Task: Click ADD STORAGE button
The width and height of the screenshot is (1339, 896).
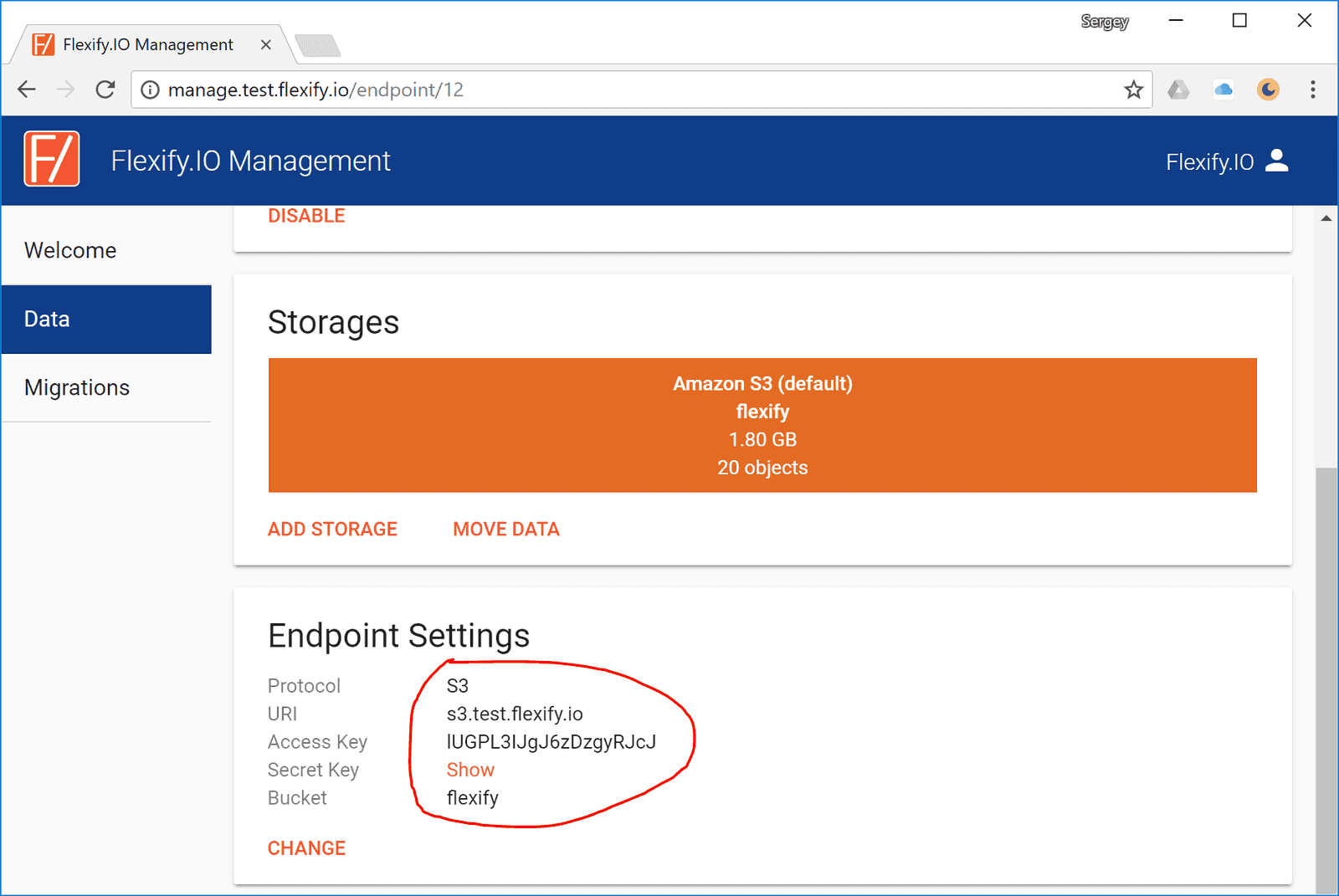Action: (332, 529)
